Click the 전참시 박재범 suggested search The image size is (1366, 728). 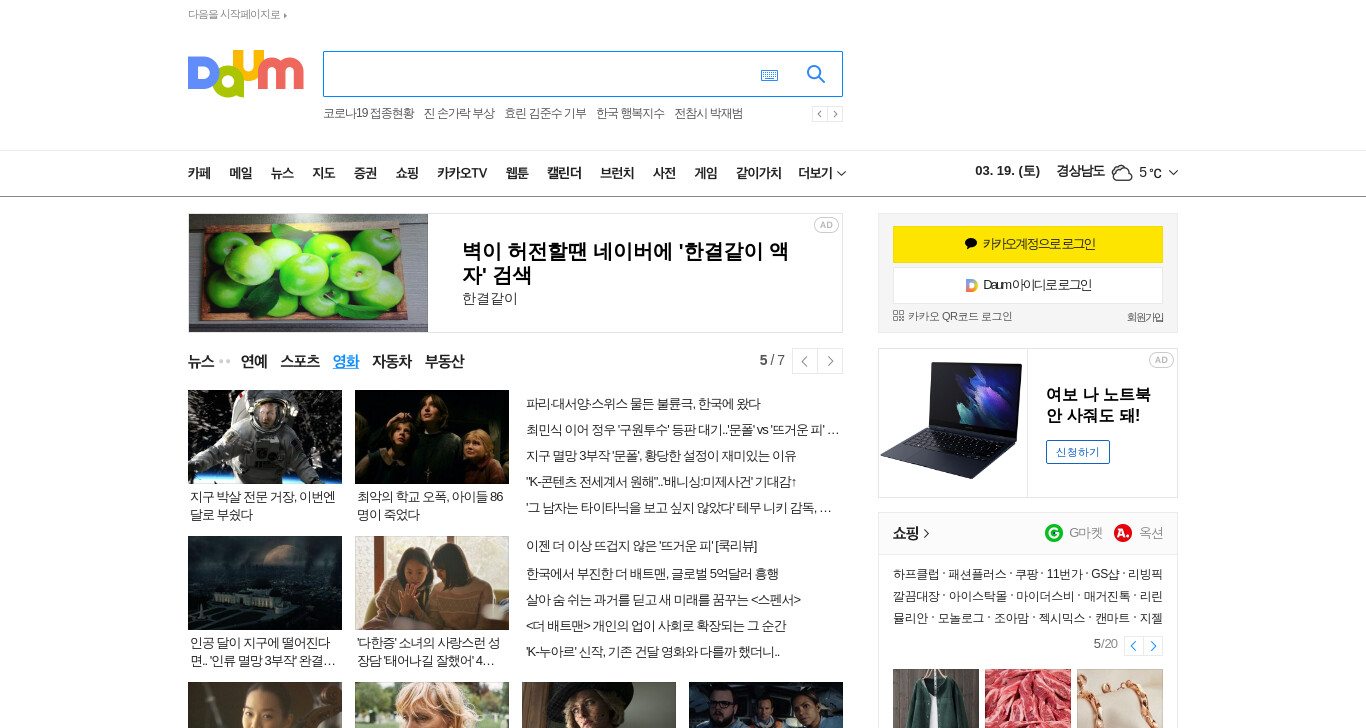coord(708,114)
